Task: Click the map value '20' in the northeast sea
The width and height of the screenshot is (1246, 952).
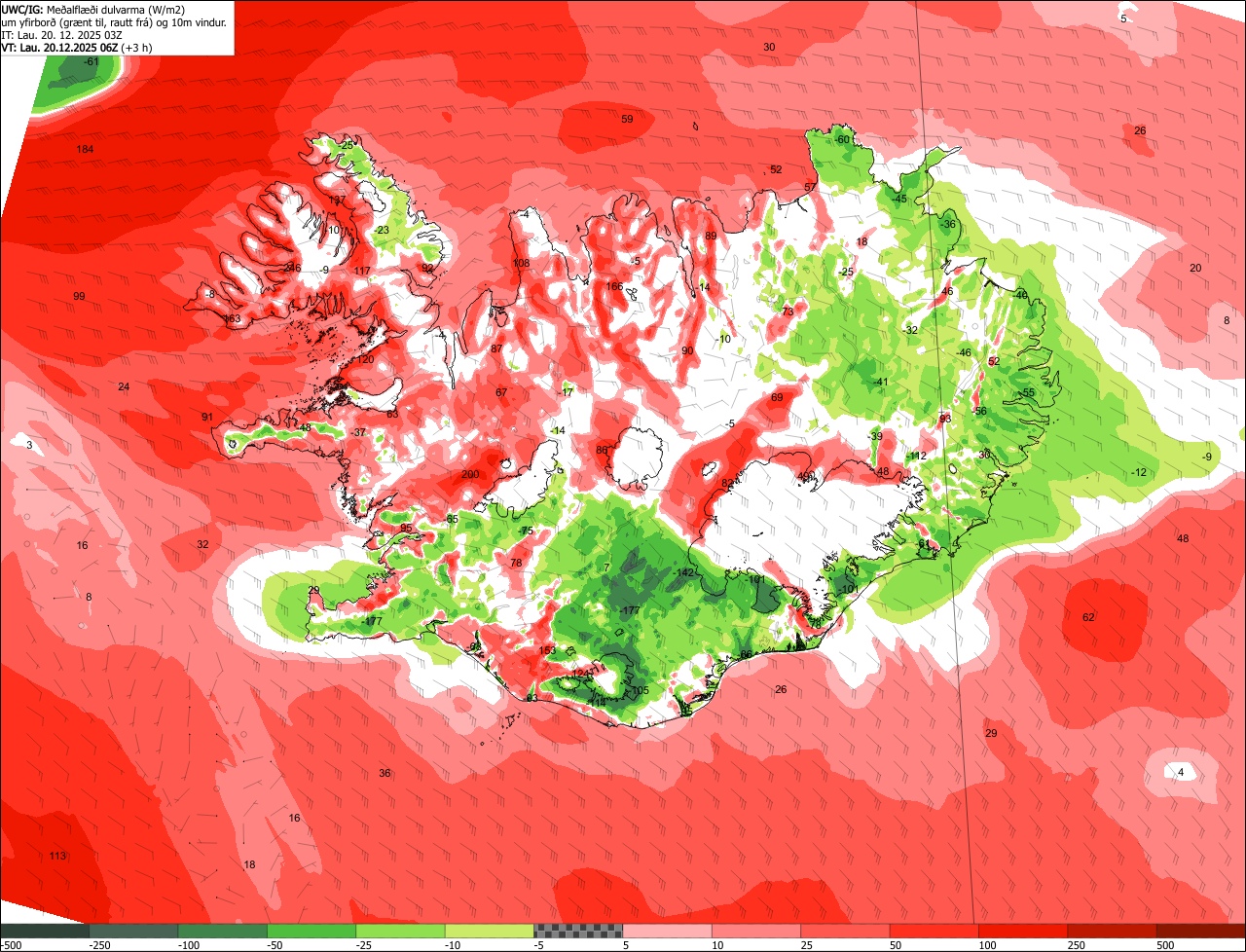Action: pos(1195,268)
